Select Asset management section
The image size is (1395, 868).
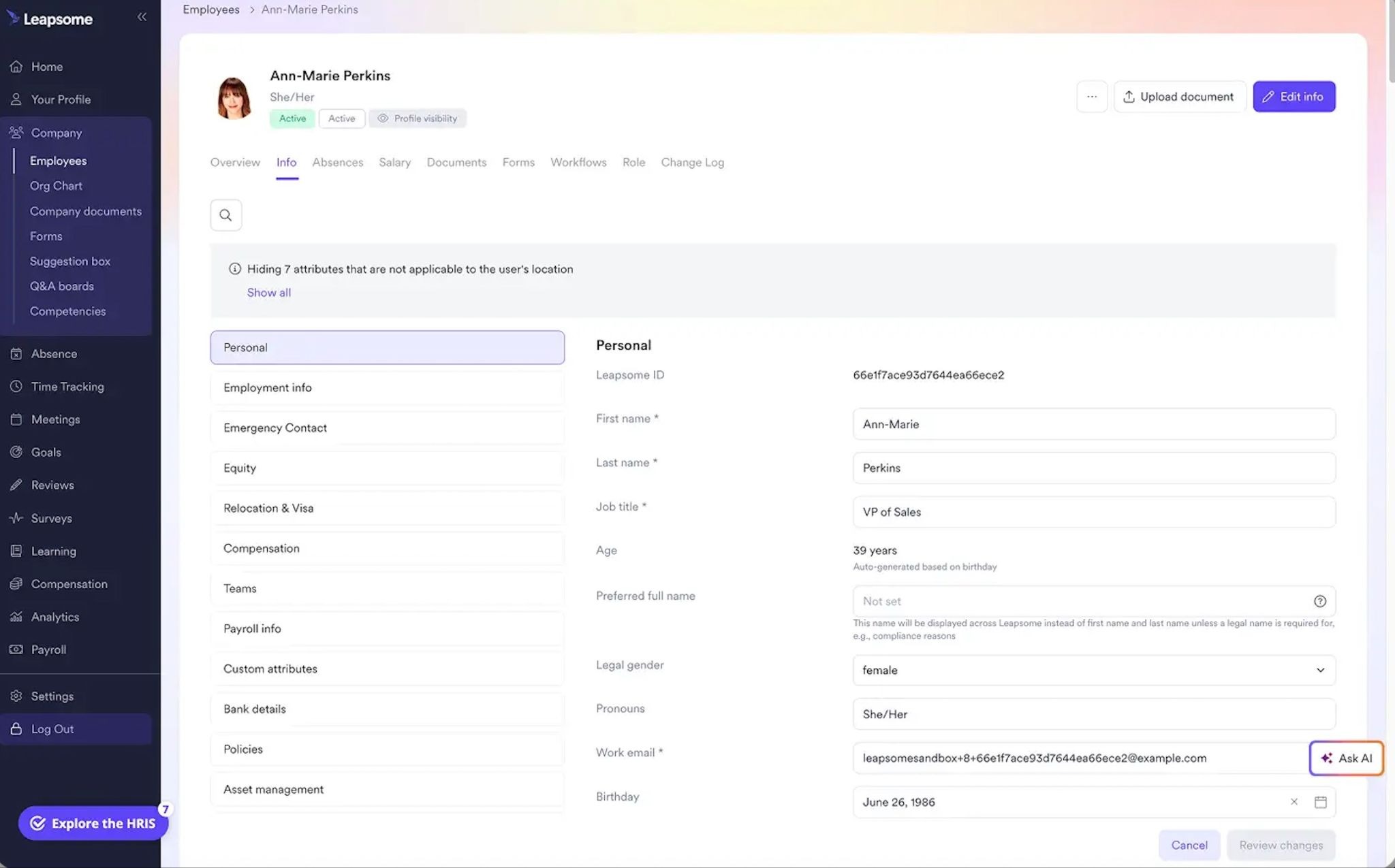[x=387, y=789]
